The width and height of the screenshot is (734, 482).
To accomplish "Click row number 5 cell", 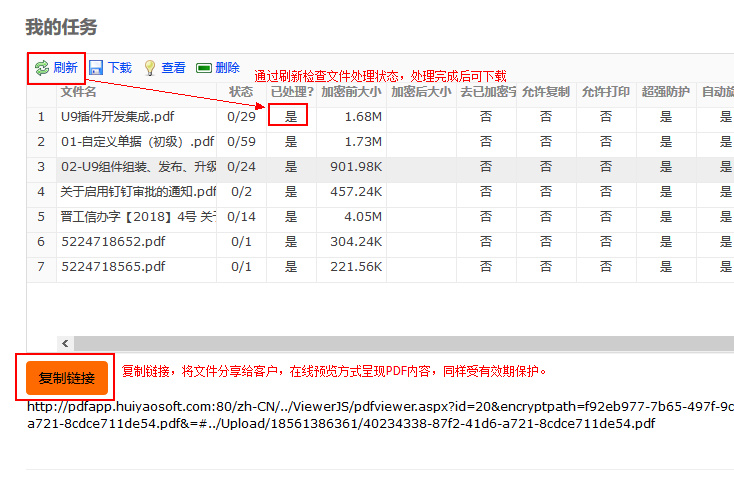I will 41,217.
